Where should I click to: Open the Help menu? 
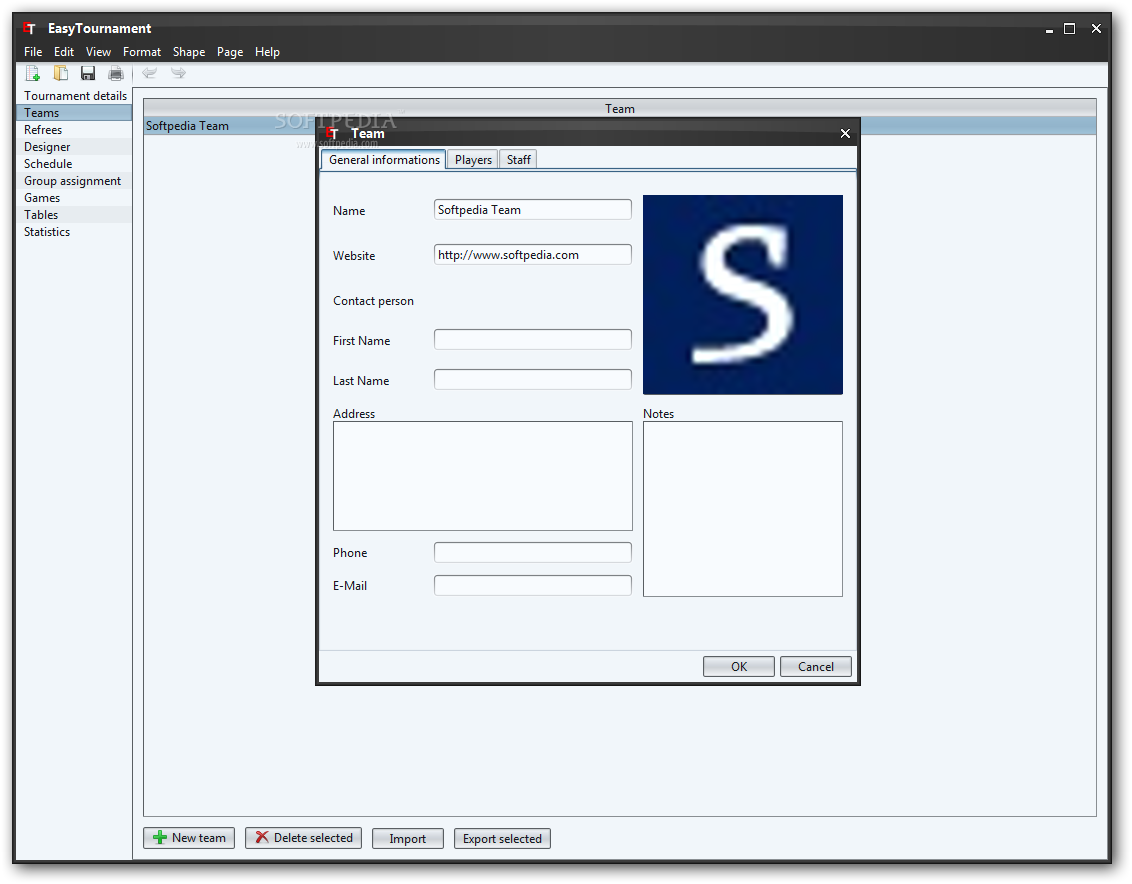pyautogui.click(x=267, y=52)
